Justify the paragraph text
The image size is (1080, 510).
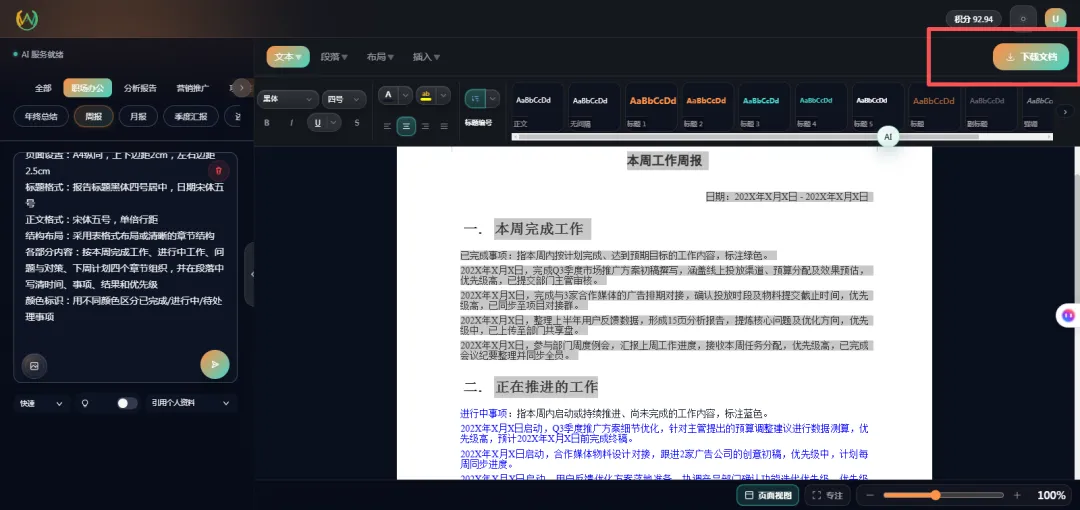coord(444,126)
